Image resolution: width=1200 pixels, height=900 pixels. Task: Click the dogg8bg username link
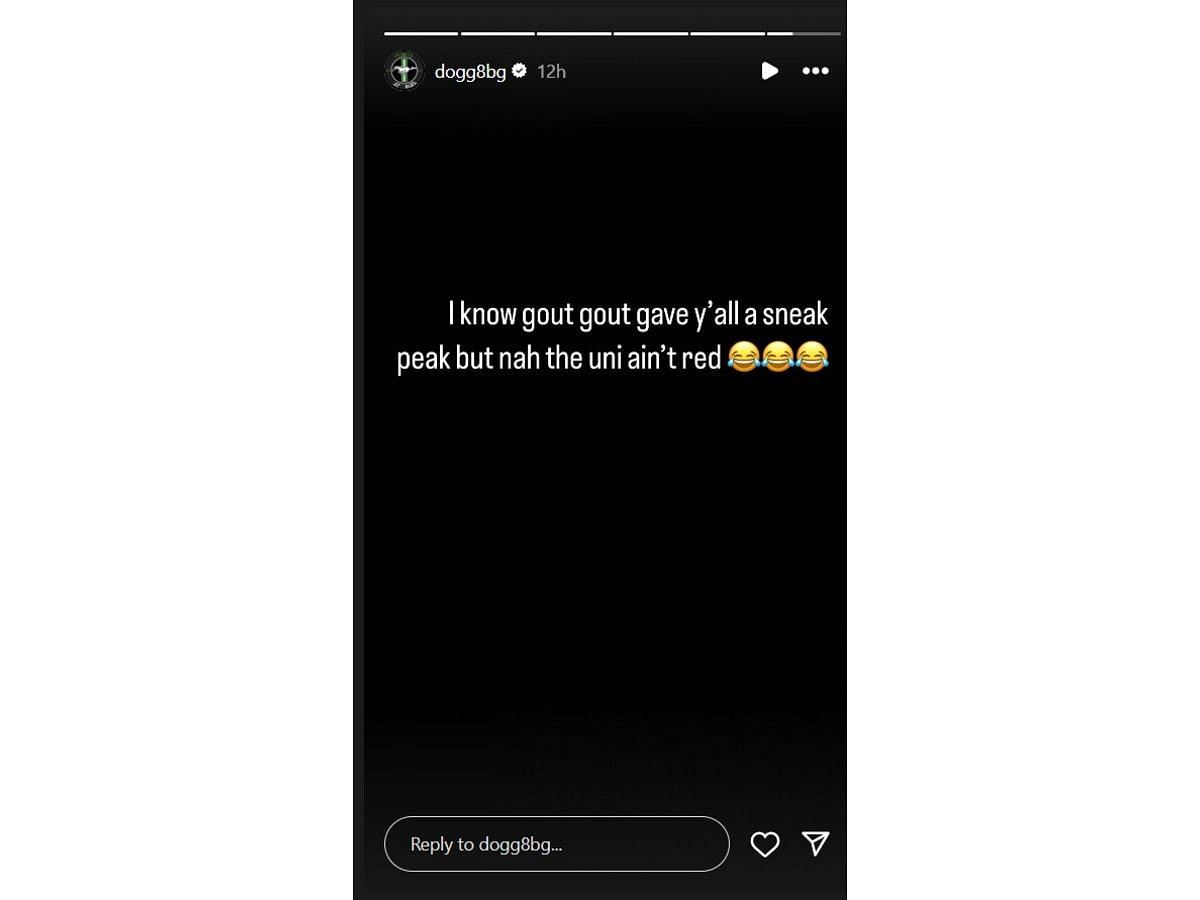pyautogui.click(x=470, y=72)
